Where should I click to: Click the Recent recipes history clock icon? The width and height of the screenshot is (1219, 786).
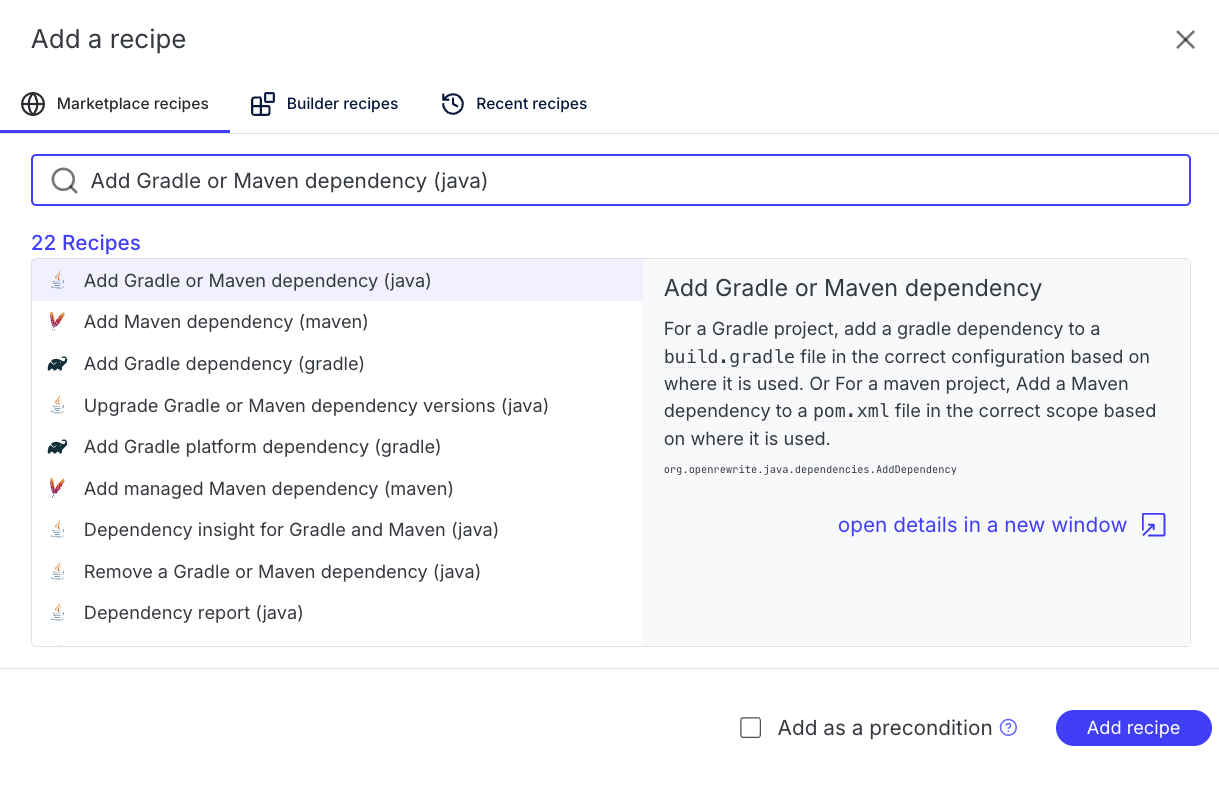pos(453,104)
